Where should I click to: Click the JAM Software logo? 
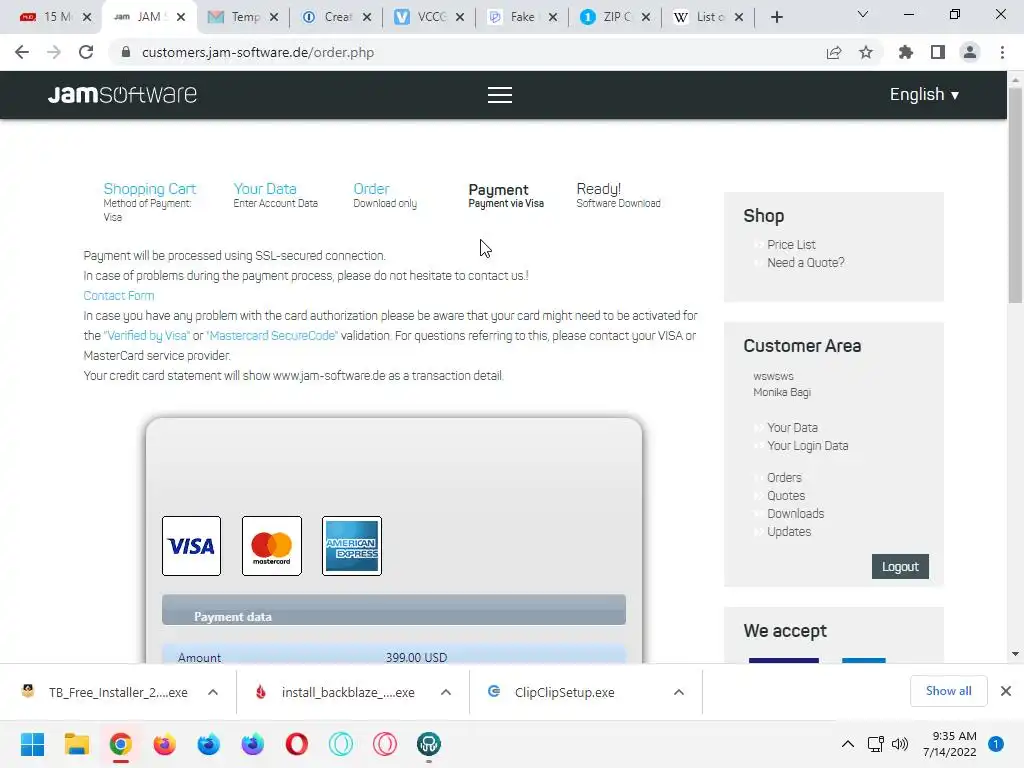(x=122, y=95)
